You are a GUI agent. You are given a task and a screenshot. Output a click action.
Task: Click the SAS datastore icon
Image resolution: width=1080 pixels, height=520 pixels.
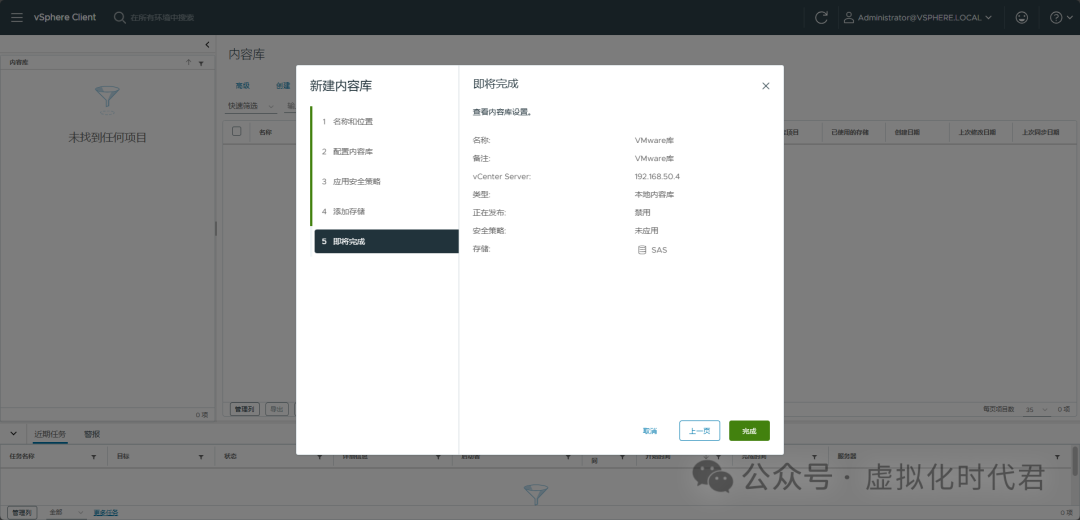tap(642, 250)
